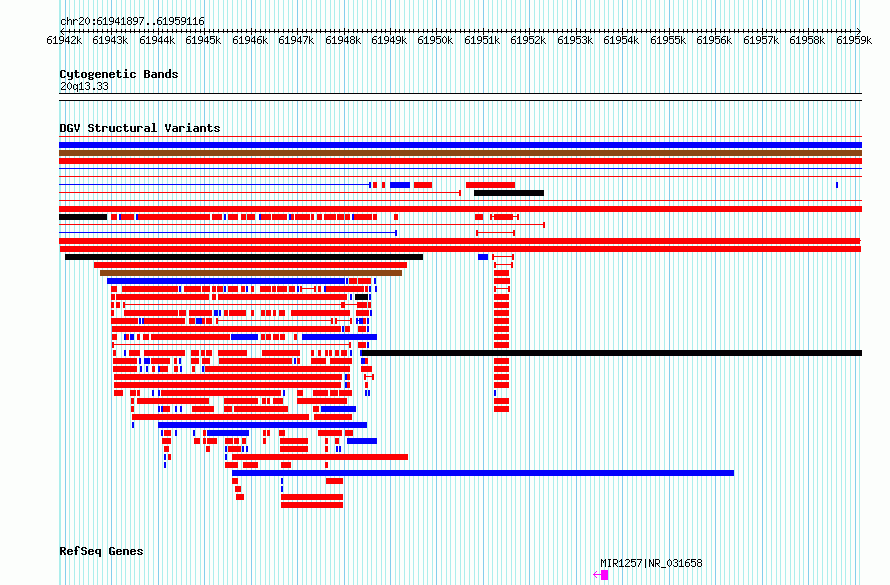The height and width of the screenshot is (585, 890).
Task: Click ruler position 61948k
Action: pos(343,40)
